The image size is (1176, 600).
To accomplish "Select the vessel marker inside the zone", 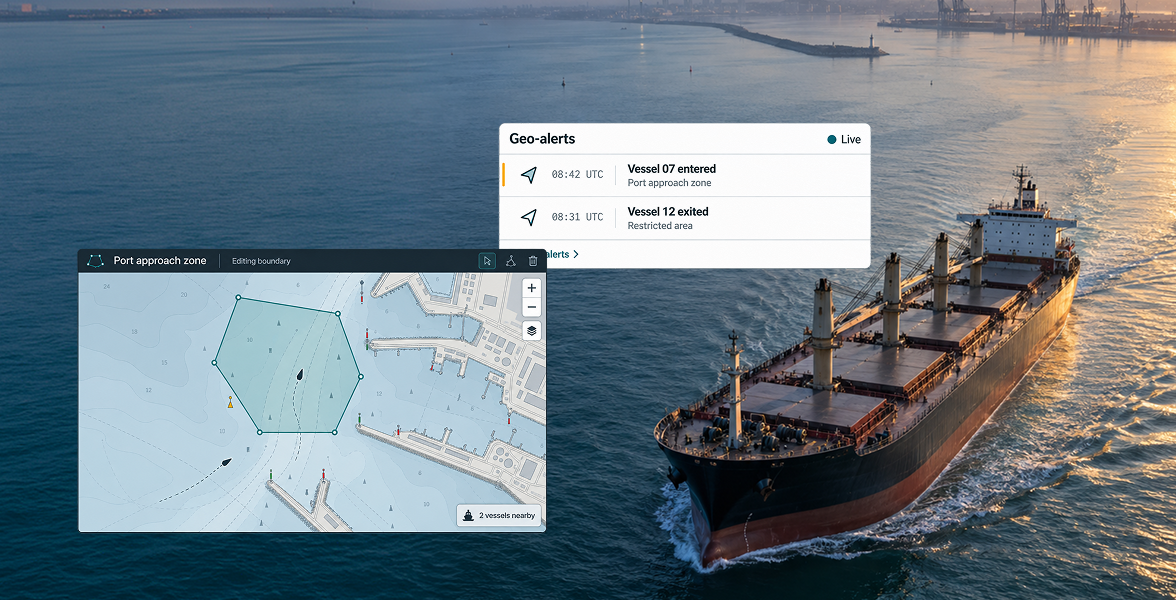I will (299, 374).
